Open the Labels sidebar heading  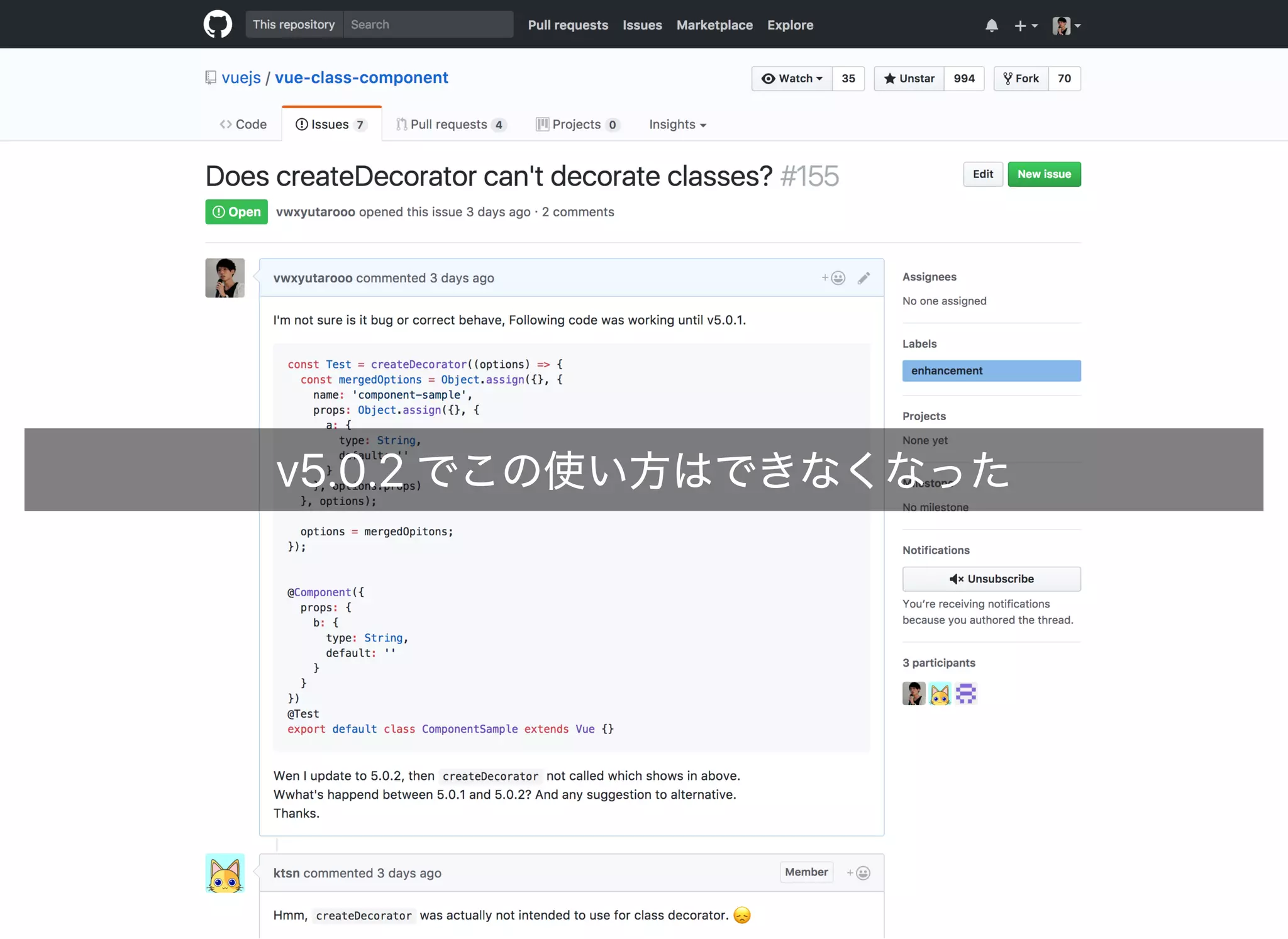click(x=919, y=344)
